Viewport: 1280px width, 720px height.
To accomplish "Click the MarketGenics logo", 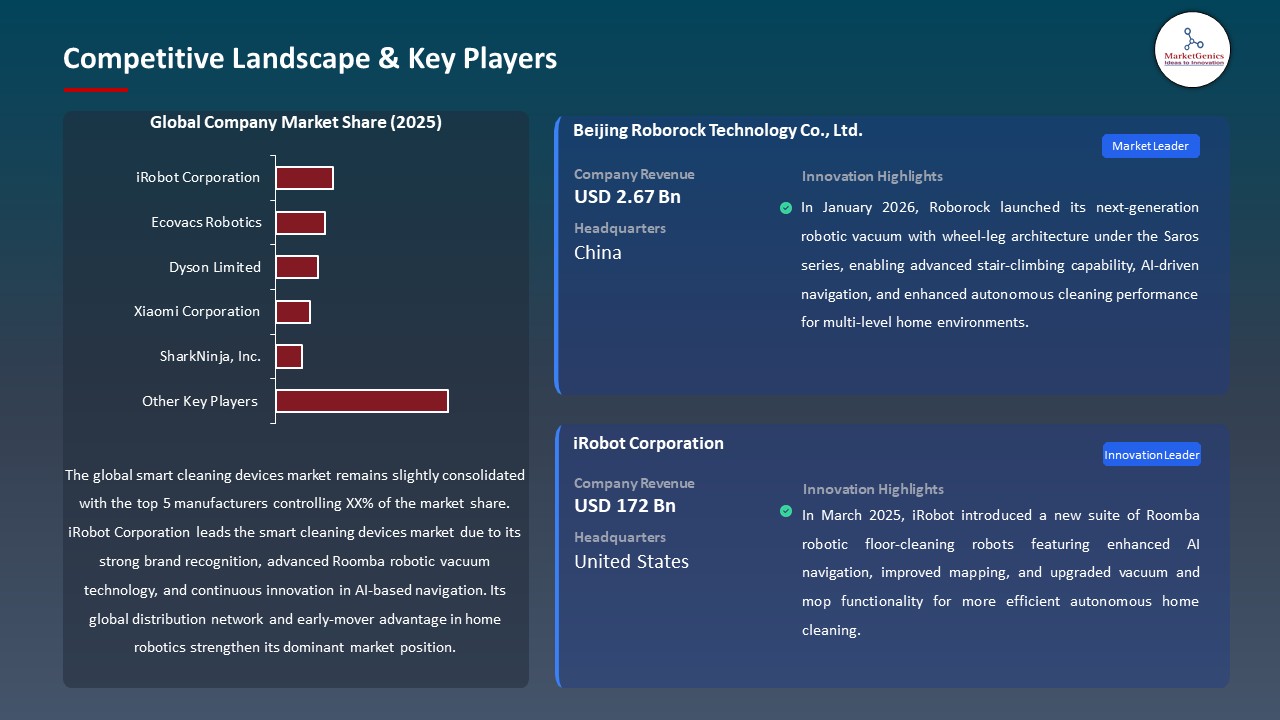I will (1192, 49).
